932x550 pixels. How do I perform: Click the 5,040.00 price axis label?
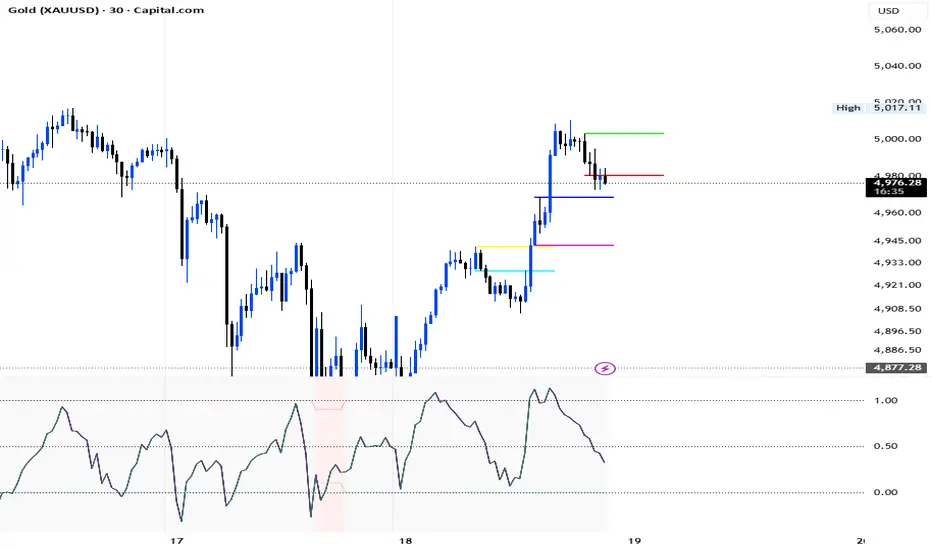click(897, 66)
